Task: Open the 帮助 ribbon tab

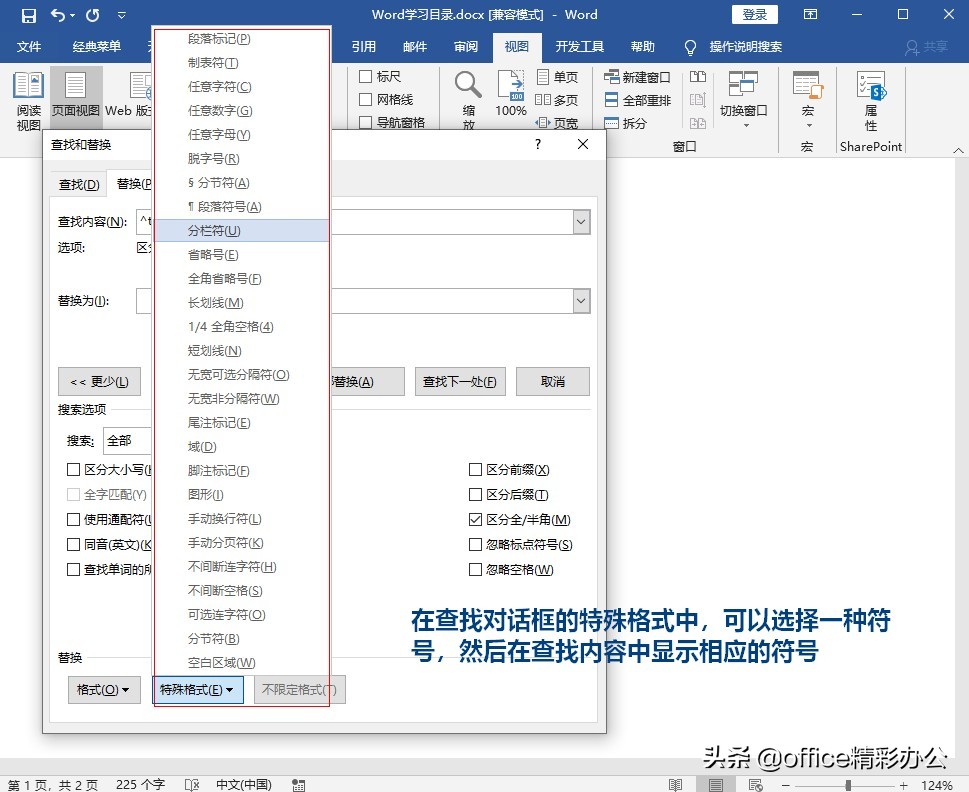Action: click(x=642, y=46)
